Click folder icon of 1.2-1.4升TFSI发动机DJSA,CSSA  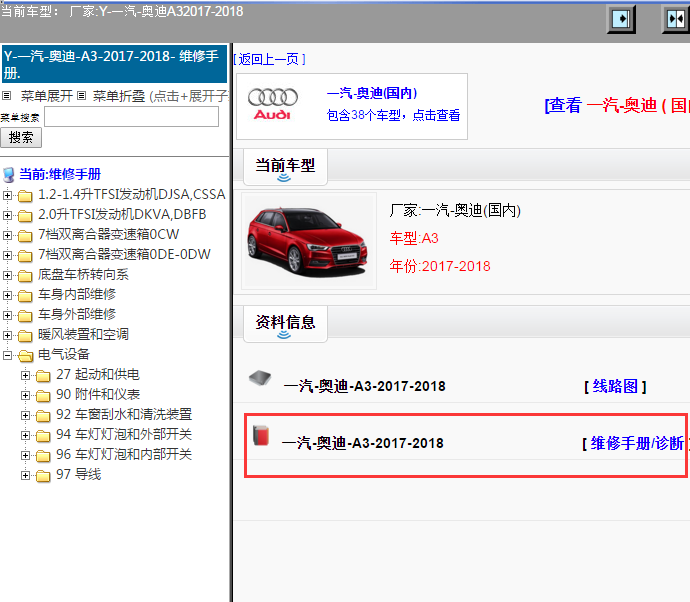click(25, 195)
